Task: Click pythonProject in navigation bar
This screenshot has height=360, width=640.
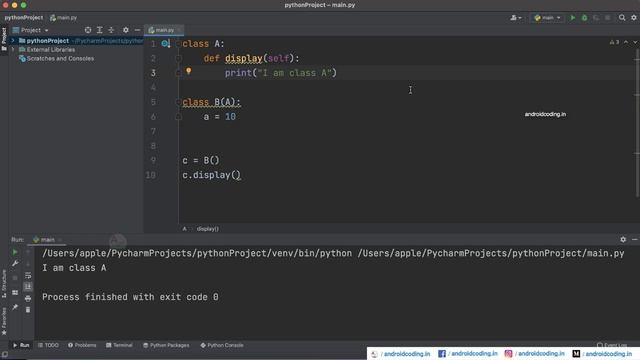Action: (x=24, y=18)
